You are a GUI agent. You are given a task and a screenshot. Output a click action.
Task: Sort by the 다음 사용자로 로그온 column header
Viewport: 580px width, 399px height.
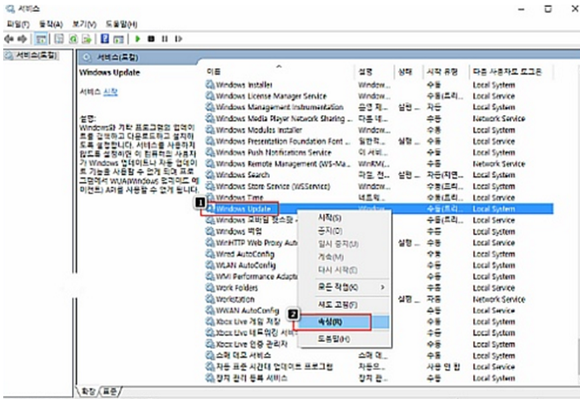(x=511, y=72)
